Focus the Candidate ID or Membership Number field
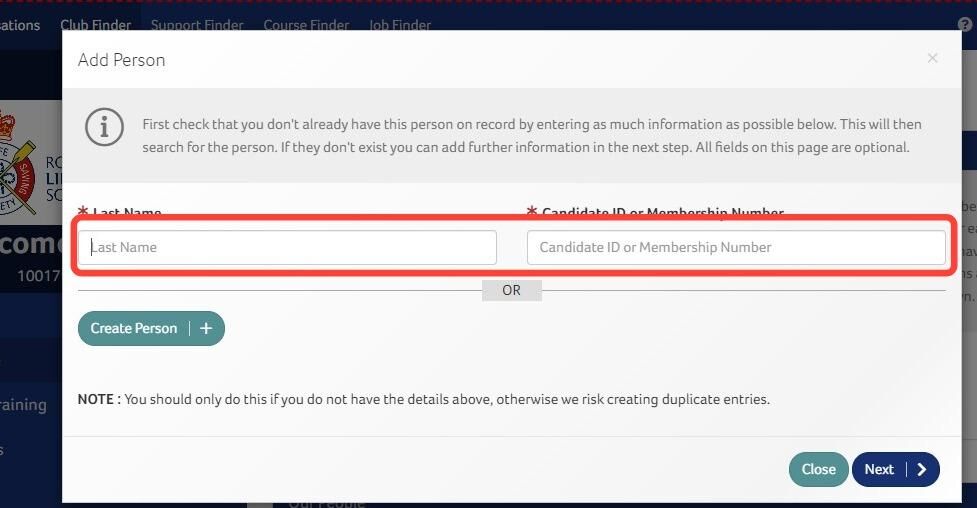977x508 pixels. click(736, 247)
